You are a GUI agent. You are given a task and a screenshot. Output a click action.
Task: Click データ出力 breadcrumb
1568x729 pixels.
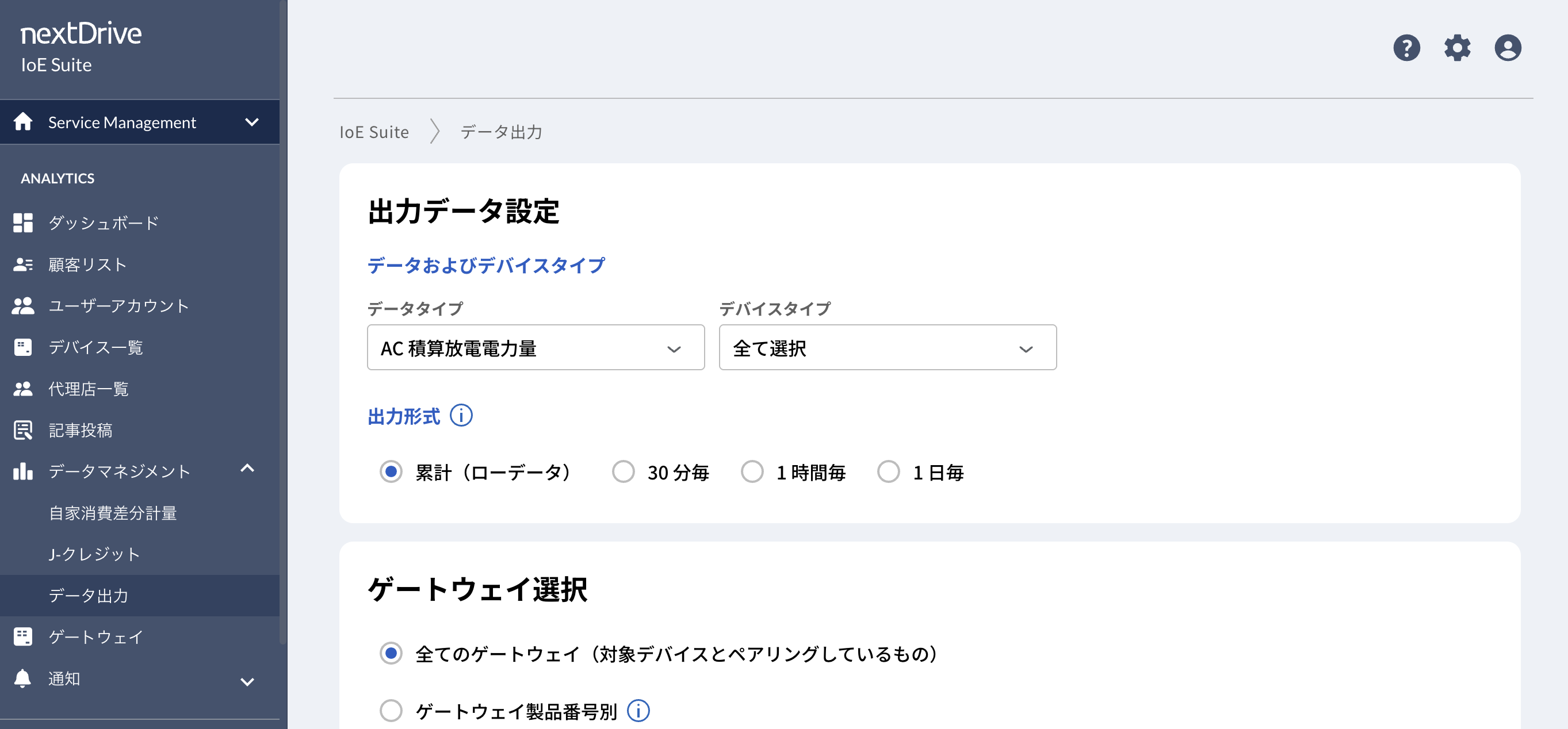pos(501,132)
